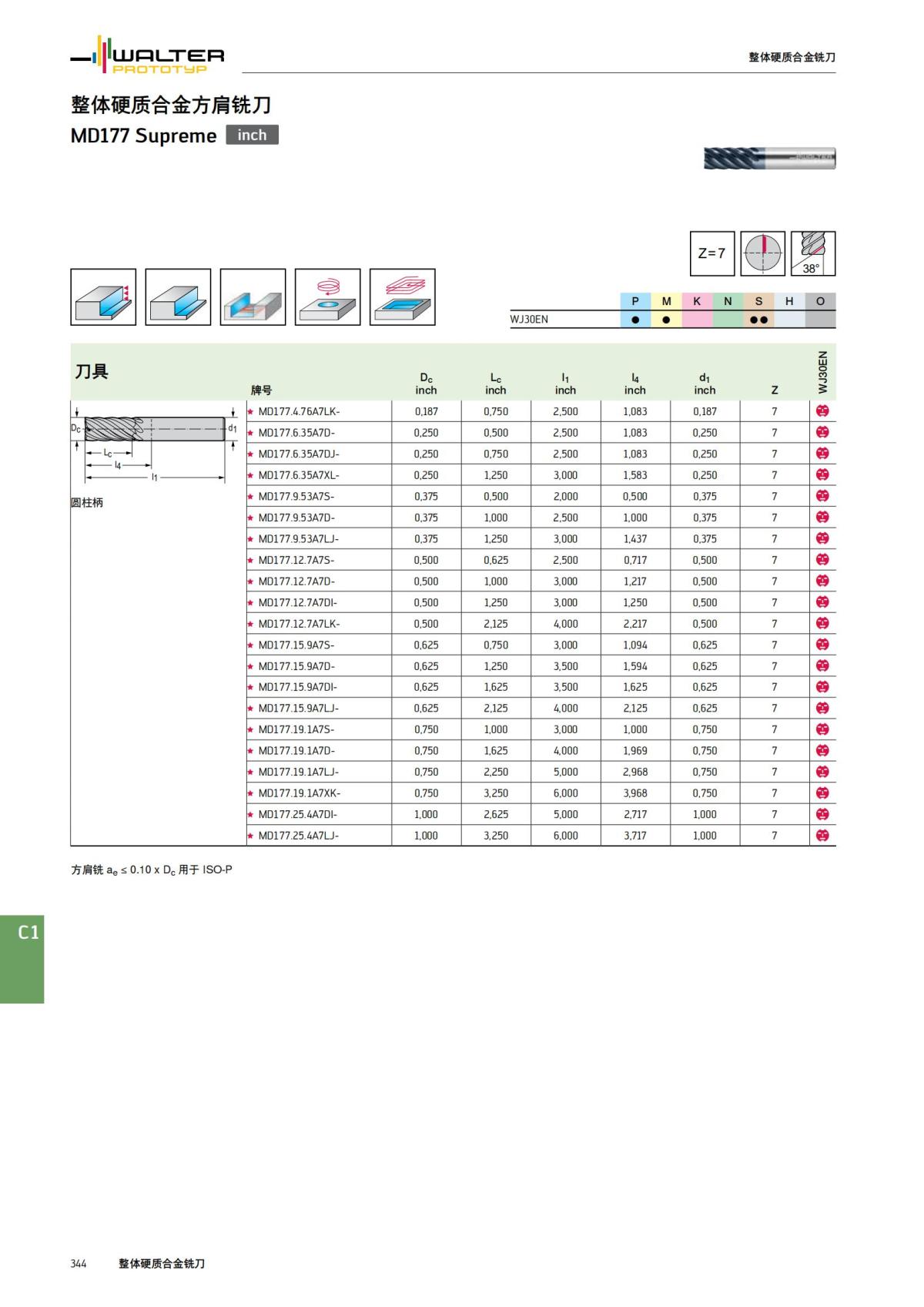
Task: Click the Z column header
Action: 775,390
